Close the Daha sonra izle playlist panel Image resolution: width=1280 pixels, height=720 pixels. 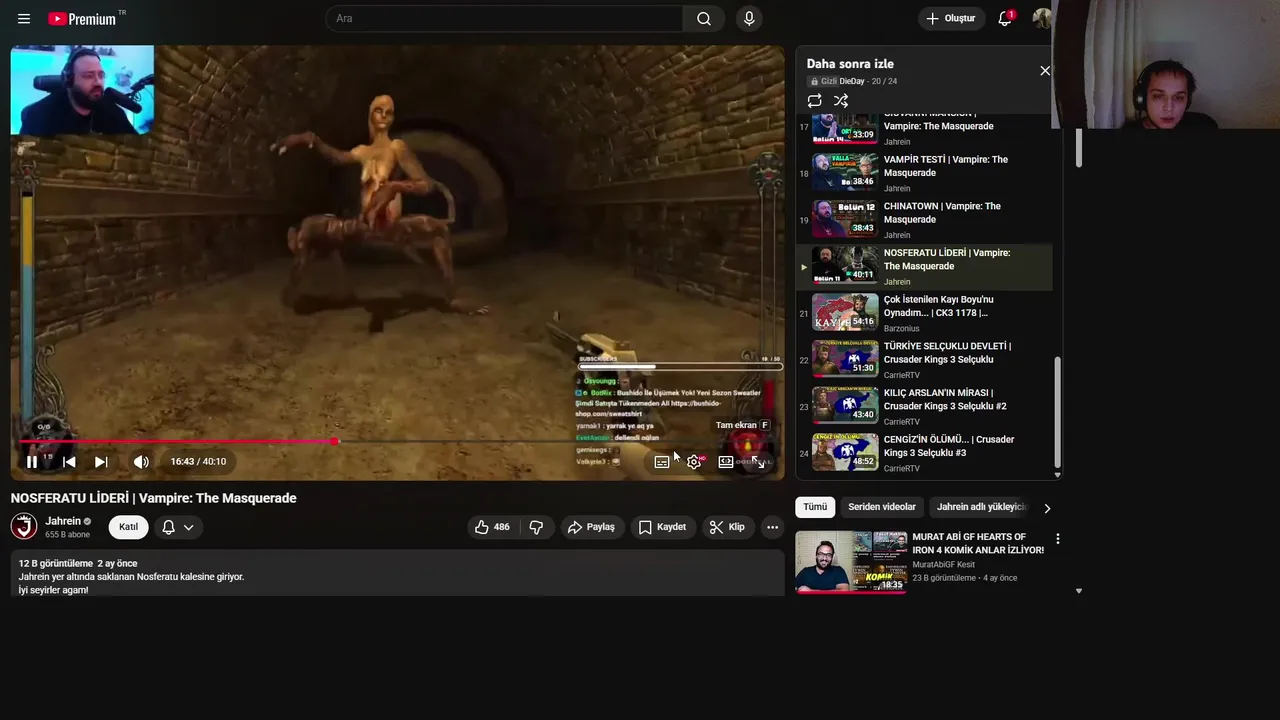(1045, 70)
